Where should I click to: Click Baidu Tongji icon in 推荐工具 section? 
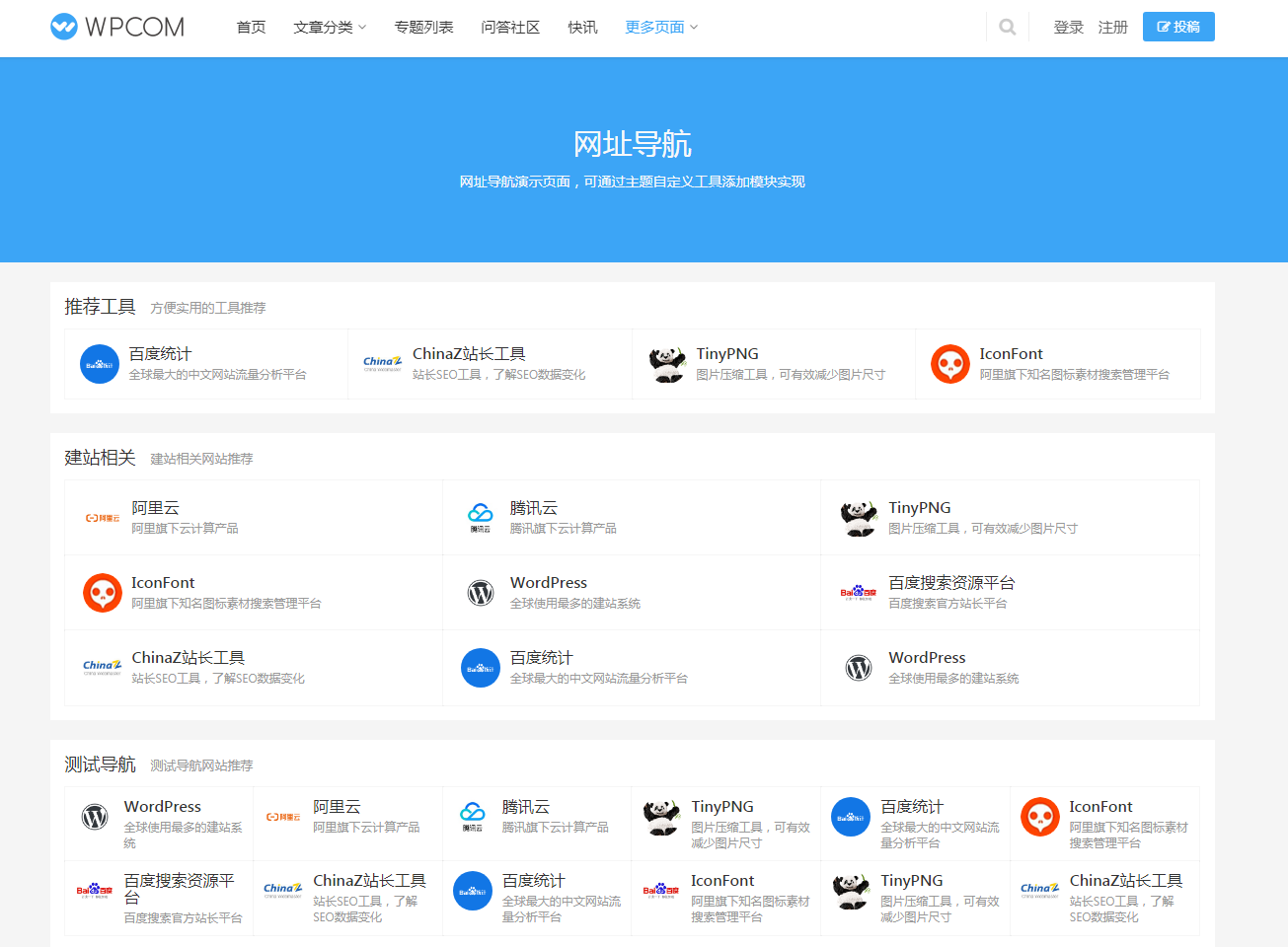click(x=100, y=364)
